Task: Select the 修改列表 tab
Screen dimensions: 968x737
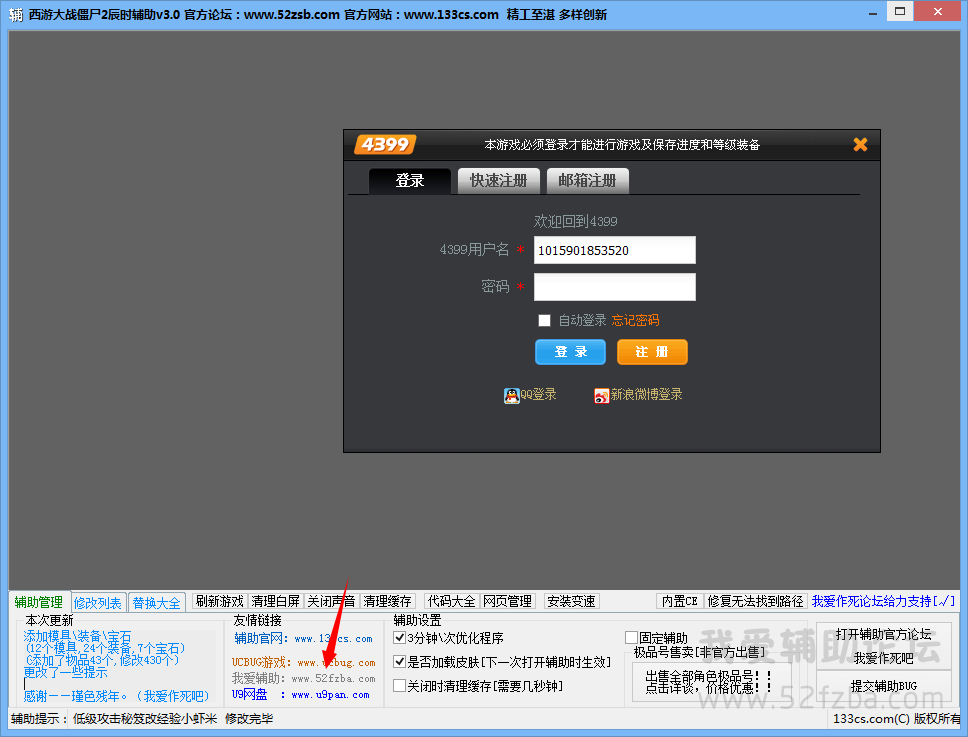Action: pos(98,603)
